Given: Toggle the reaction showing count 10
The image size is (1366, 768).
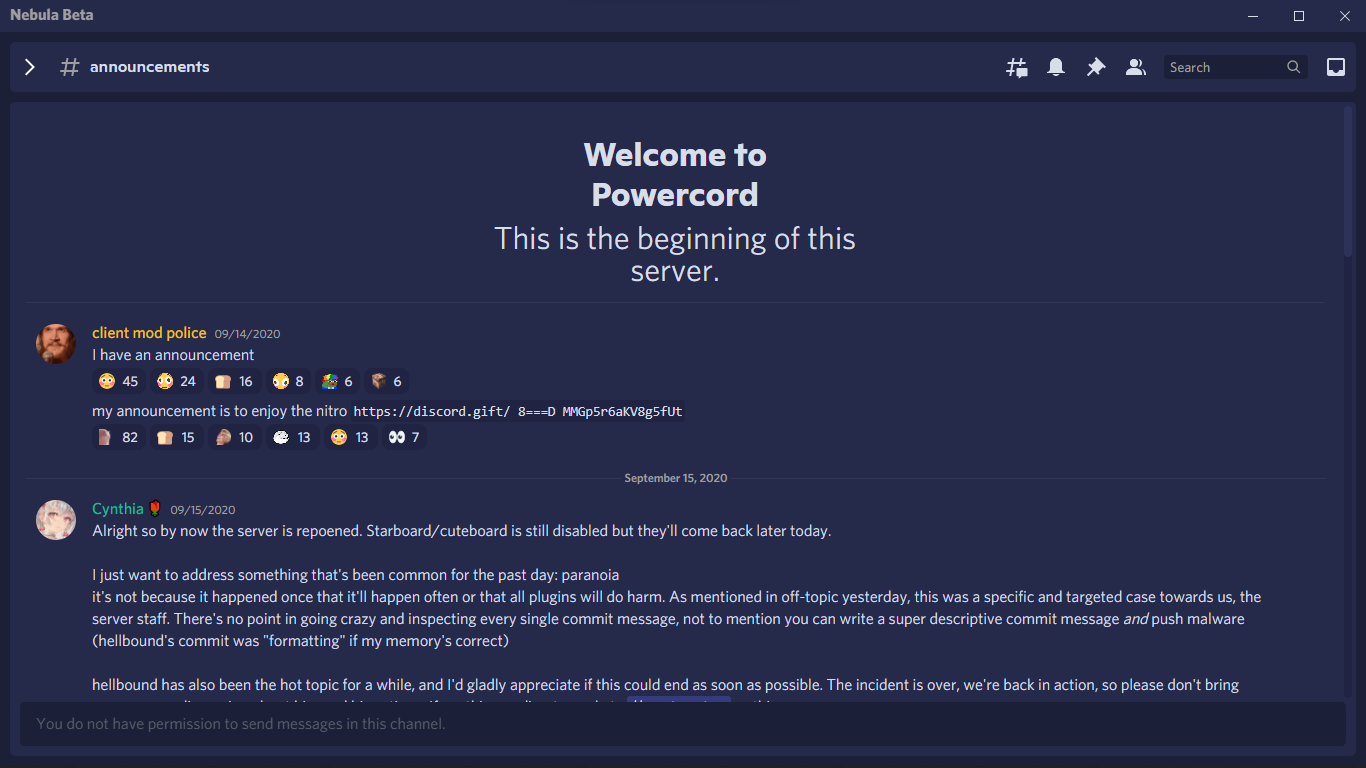Looking at the screenshot, I should tap(235, 437).
